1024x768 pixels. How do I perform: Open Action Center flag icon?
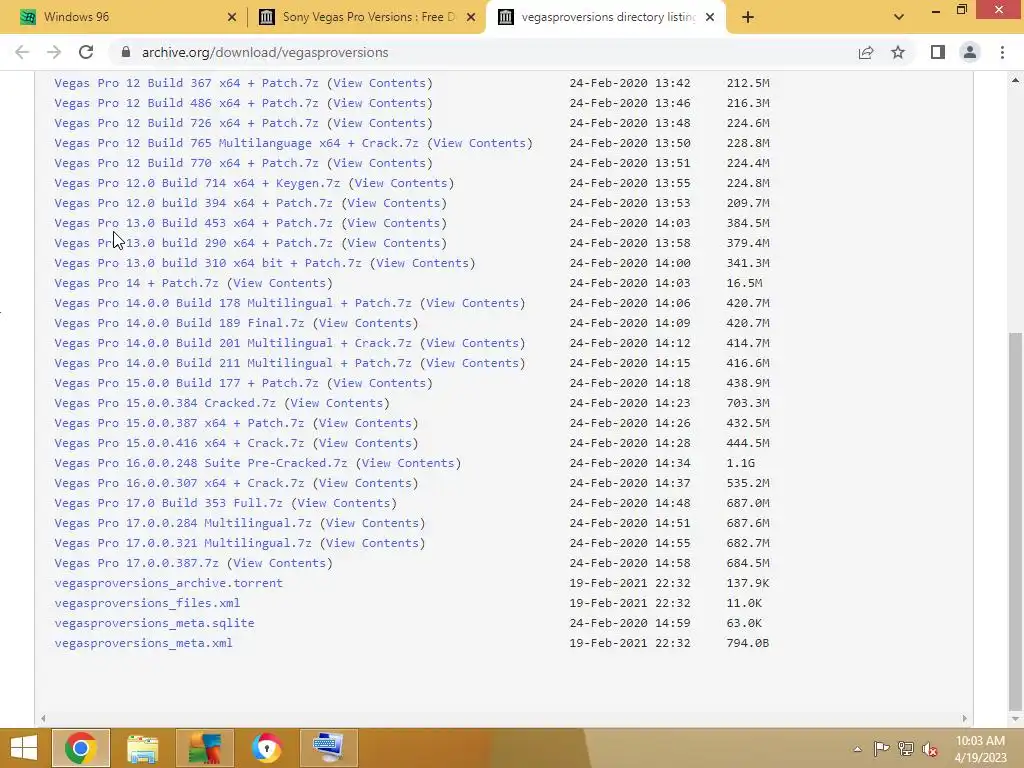coord(881,749)
